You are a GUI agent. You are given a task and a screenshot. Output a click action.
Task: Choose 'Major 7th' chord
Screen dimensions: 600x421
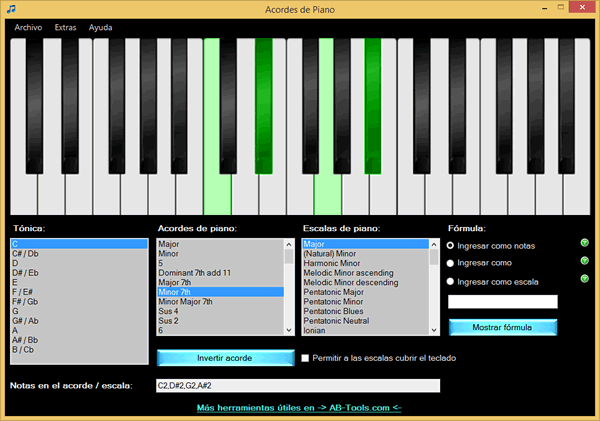221,282
